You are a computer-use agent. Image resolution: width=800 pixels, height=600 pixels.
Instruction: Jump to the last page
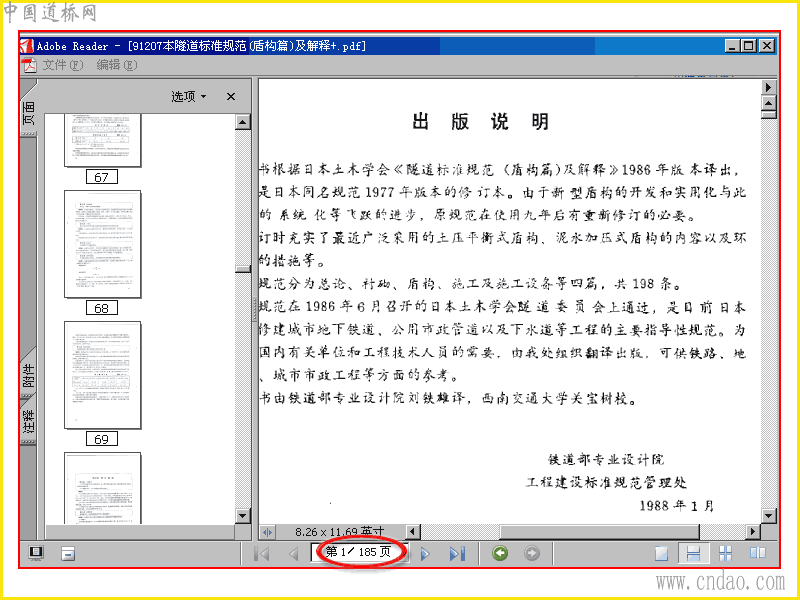[x=457, y=554]
